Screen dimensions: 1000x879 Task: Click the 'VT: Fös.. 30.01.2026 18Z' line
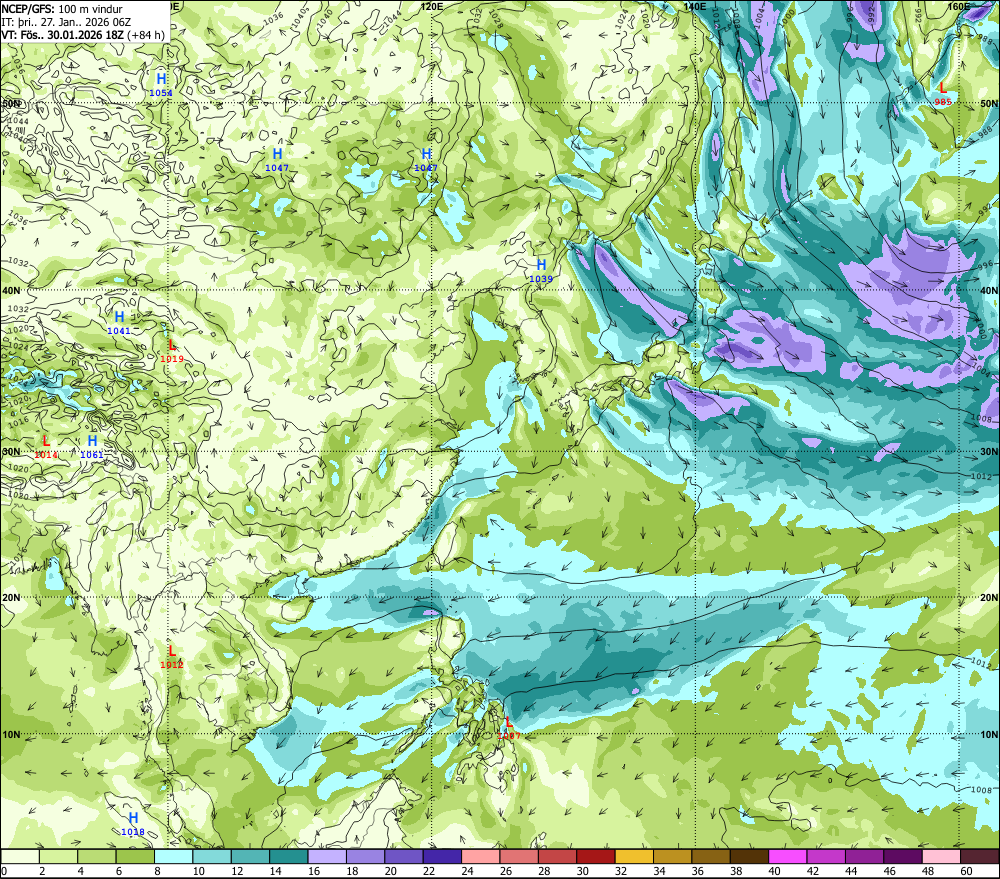[x=62, y=35]
